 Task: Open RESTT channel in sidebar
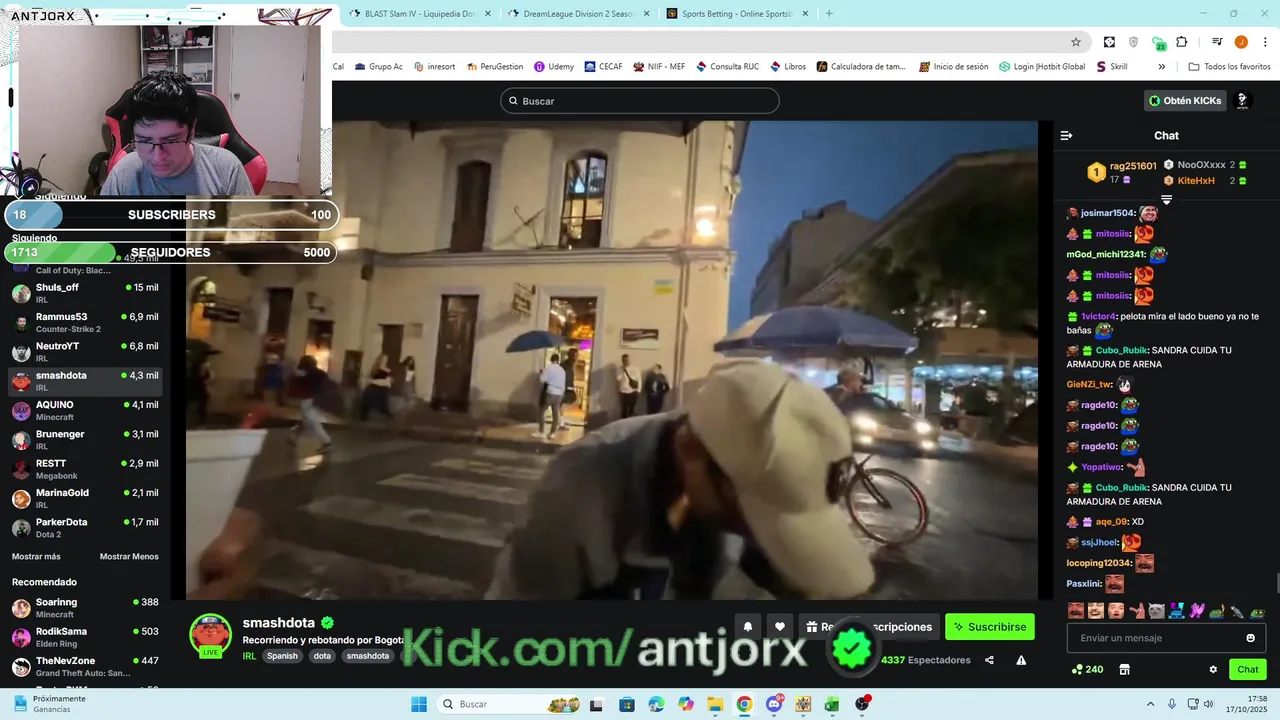pos(85,469)
